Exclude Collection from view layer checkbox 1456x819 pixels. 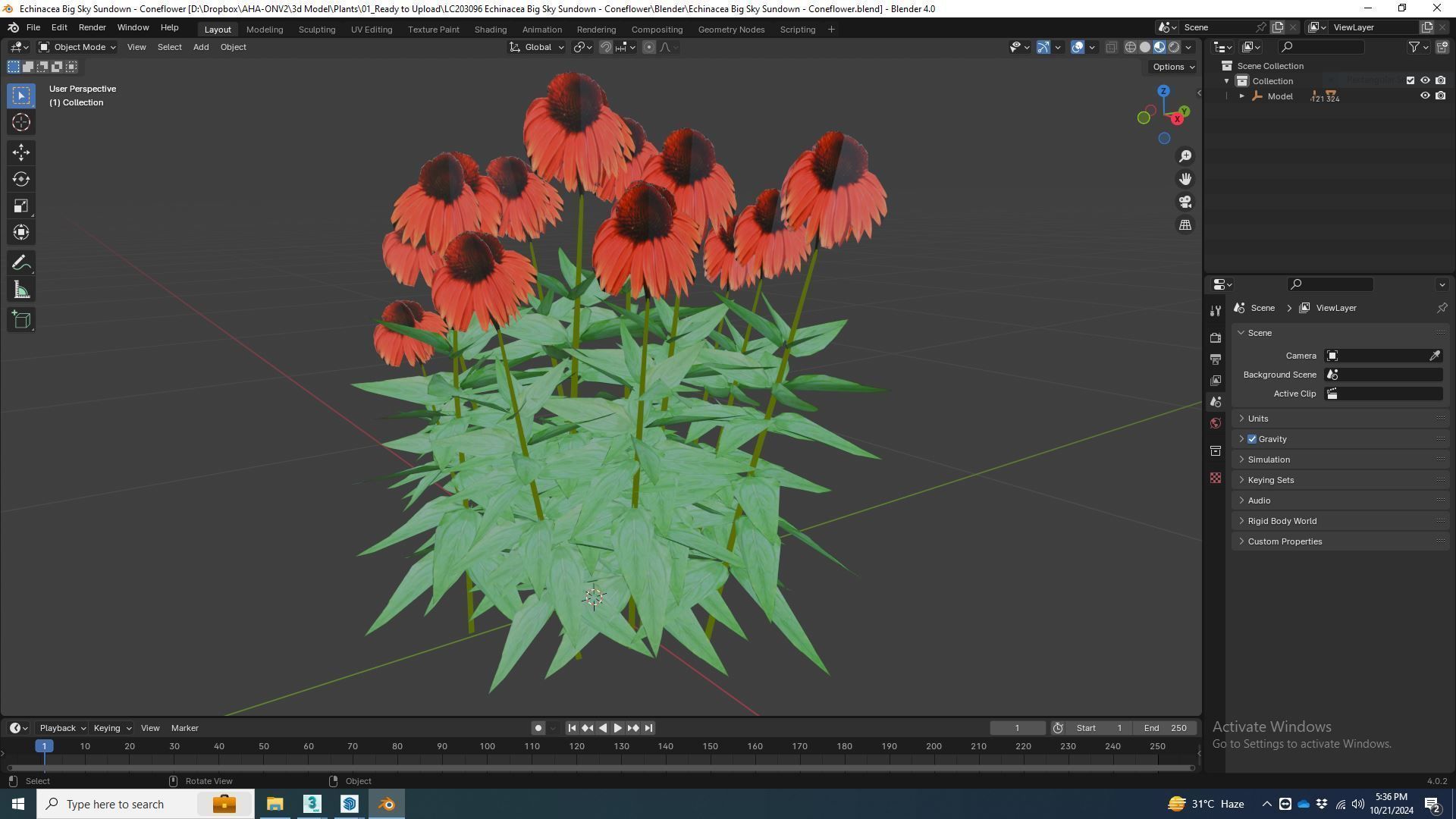(x=1410, y=80)
